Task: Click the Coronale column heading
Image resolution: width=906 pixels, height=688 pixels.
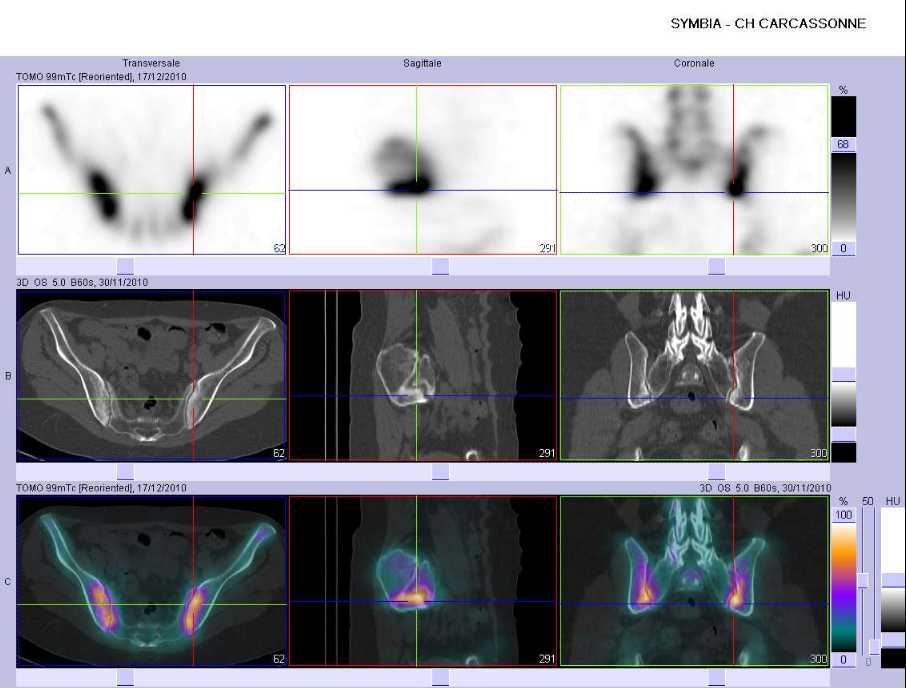Action: (694, 63)
